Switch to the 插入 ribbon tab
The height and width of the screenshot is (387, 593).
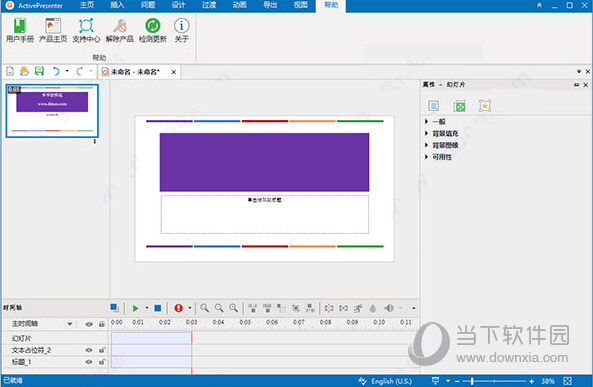(117, 5)
